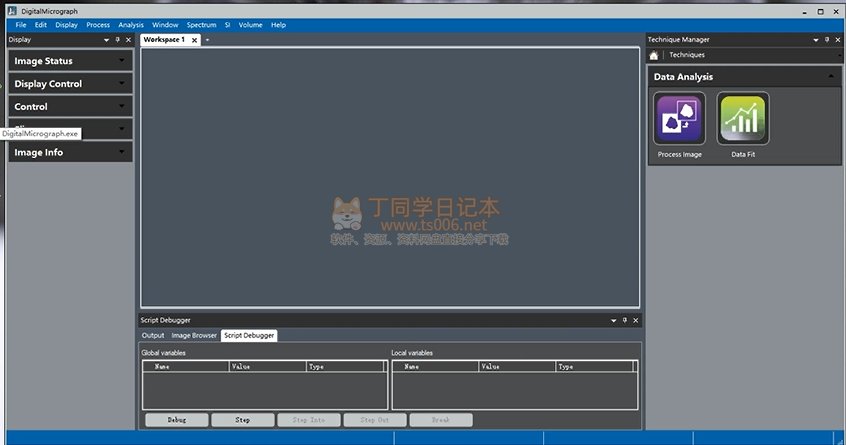The image size is (846, 445).
Task: Click the Break button
Action: pyautogui.click(x=441, y=420)
